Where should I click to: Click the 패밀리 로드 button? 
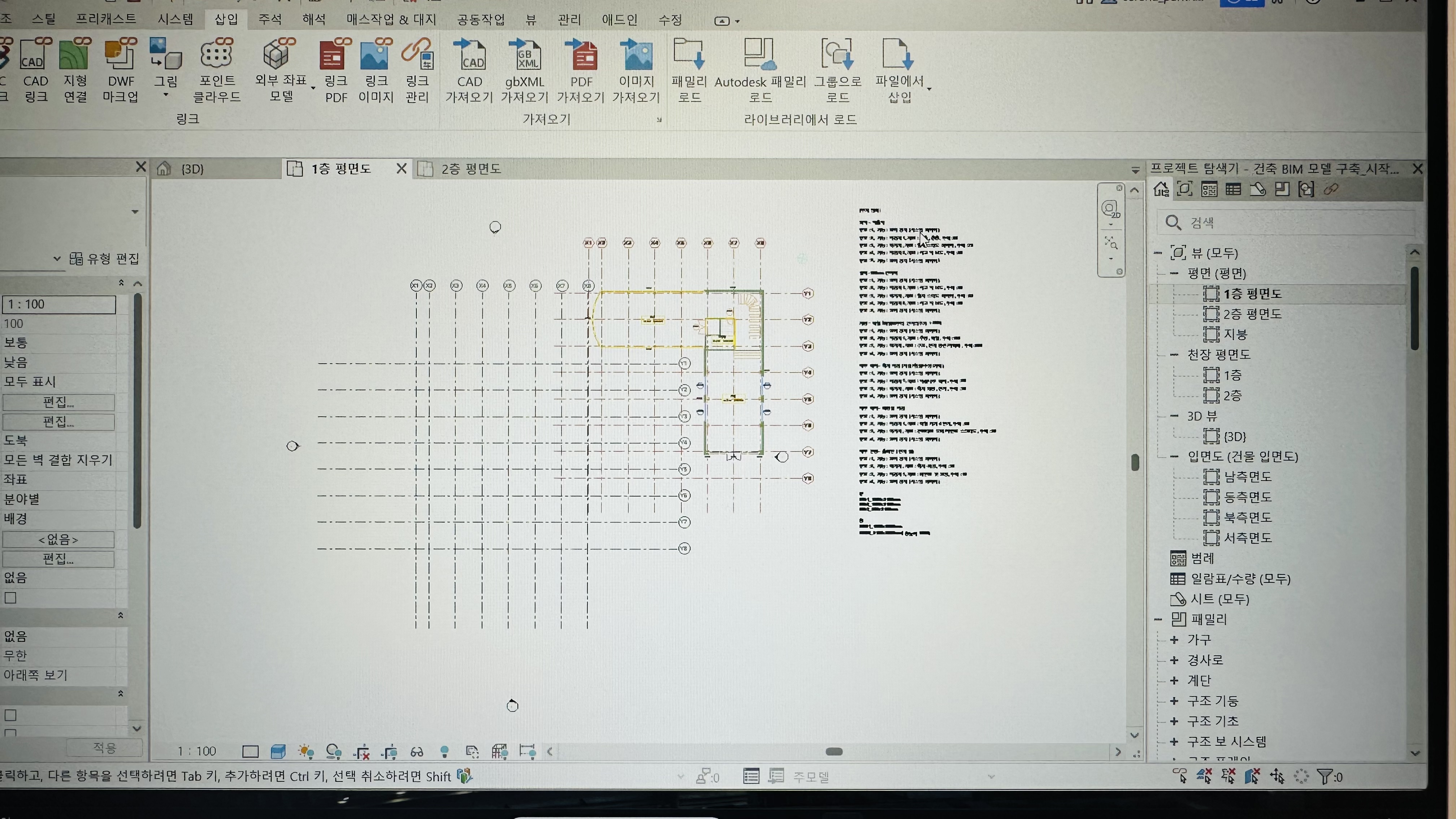(x=689, y=71)
